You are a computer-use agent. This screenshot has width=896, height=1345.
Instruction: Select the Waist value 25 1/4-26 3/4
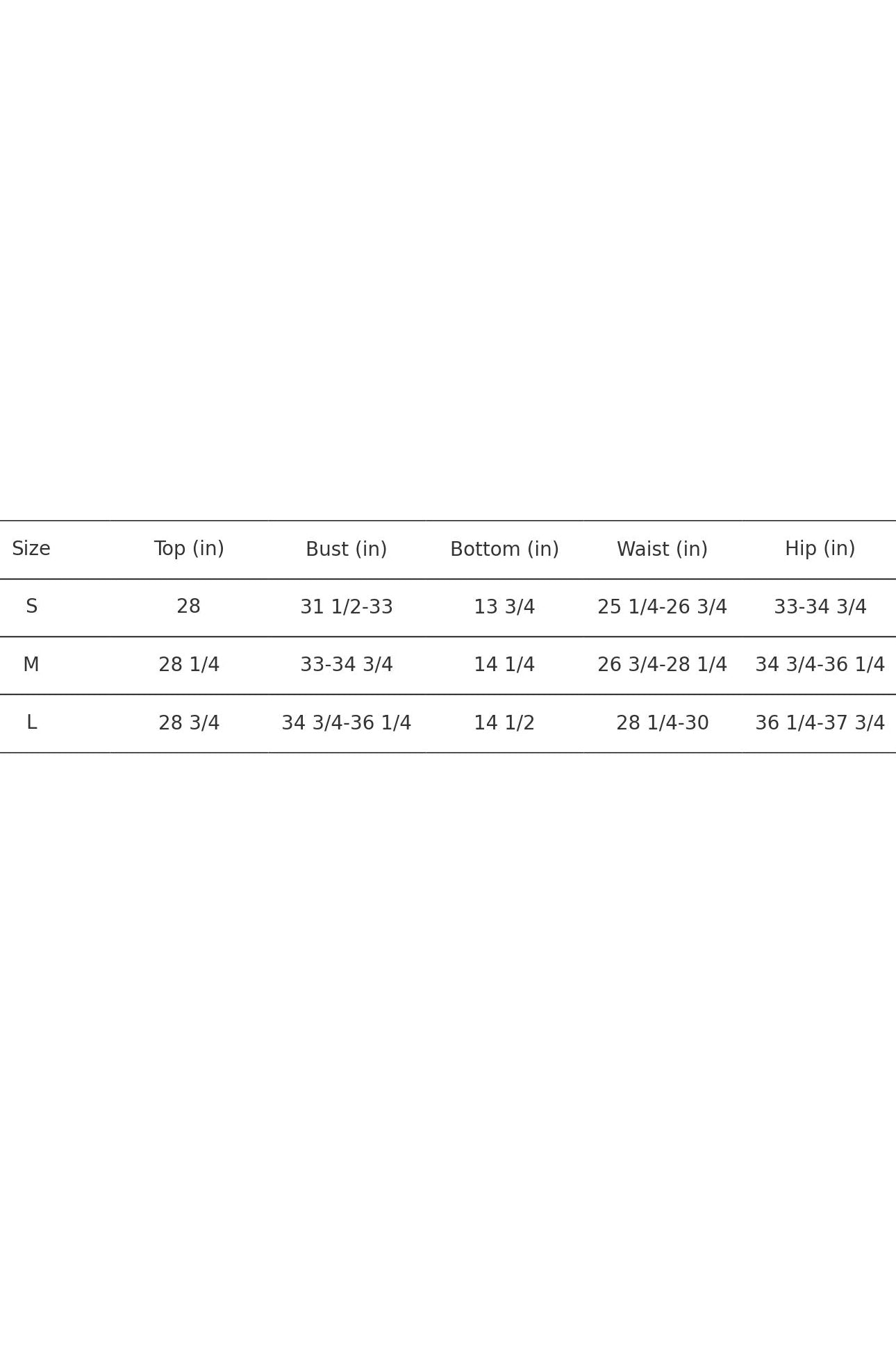pyautogui.click(x=662, y=607)
